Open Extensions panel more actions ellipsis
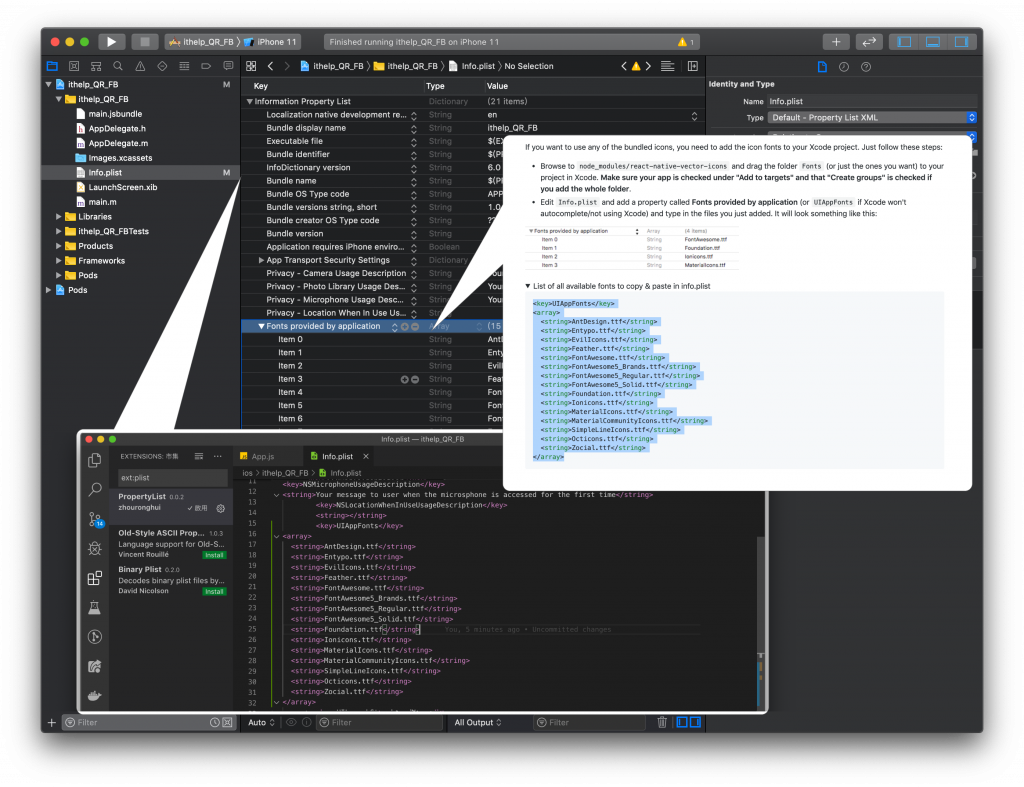 [x=217, y=457]
